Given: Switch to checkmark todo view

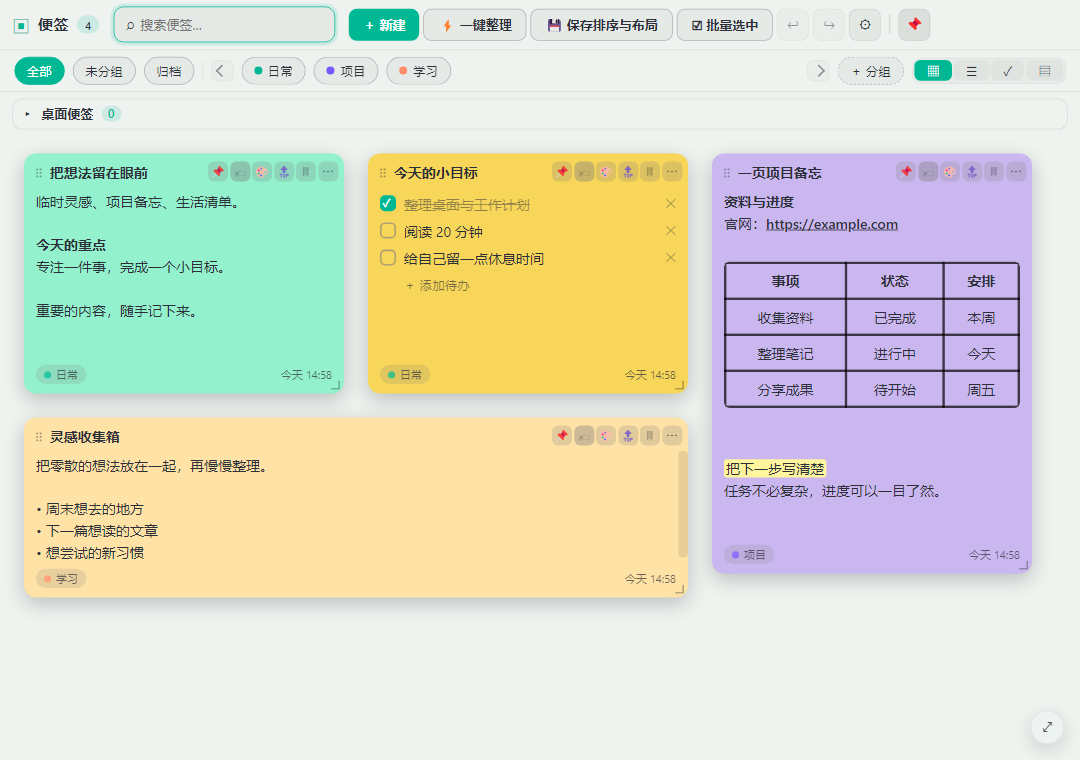Looking at the screenshot, I should [1008, 71].
